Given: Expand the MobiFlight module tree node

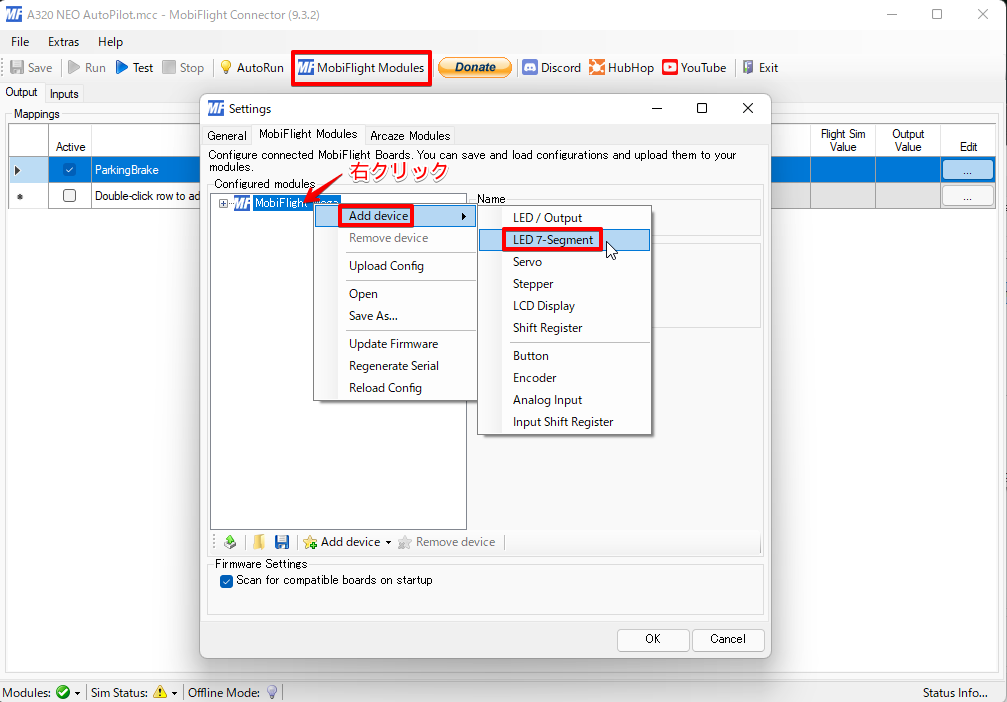Looking at the screenshot, I should (223, 204).
